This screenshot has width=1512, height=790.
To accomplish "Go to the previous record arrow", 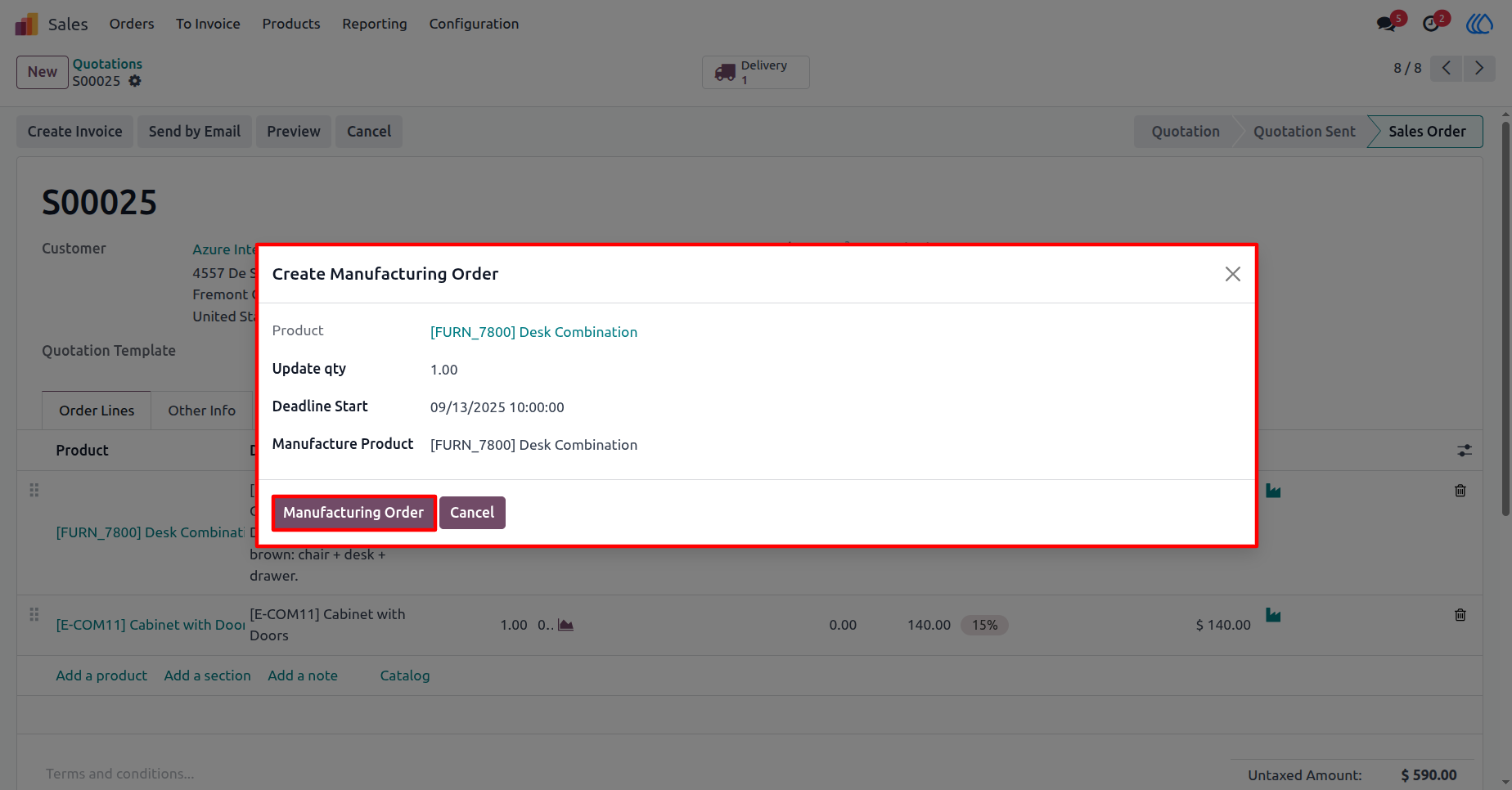I will coord(1447,68).
